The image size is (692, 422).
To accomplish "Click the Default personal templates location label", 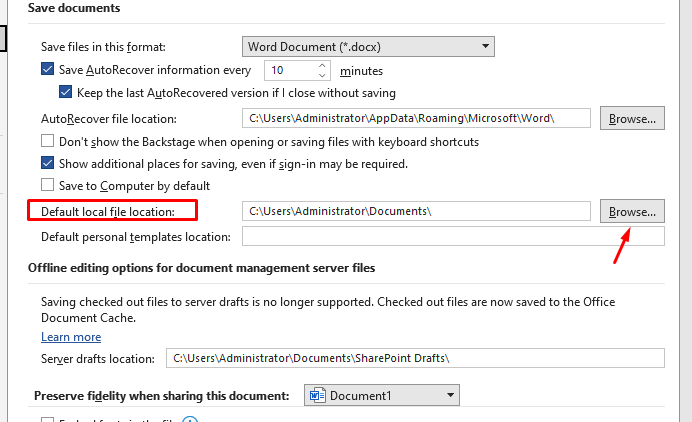I will pos(136,237).
